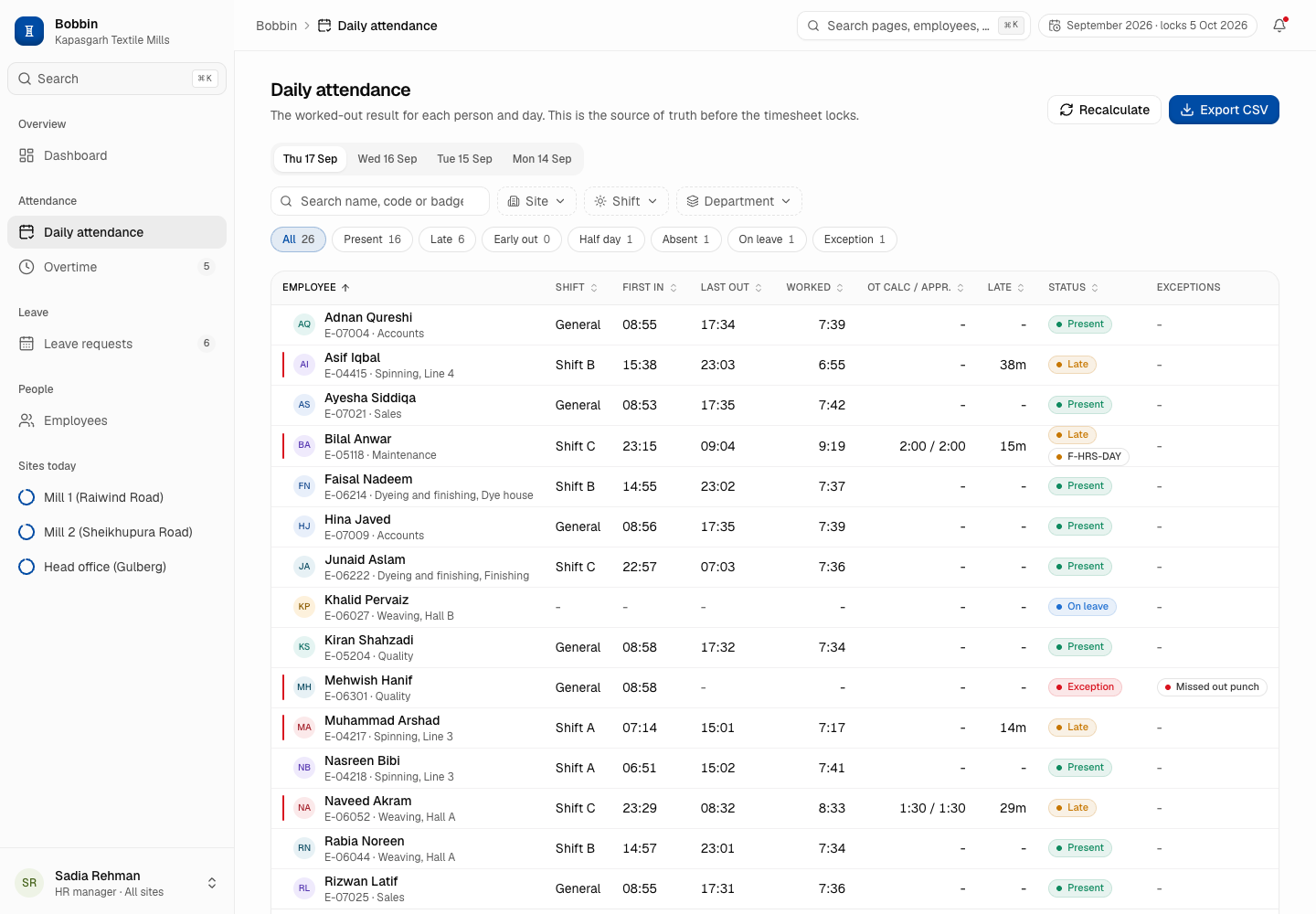Switch to the Mon 14 Sep tab
The image size is (1316, 914).
pyautogui.click(x=542, y=159)
